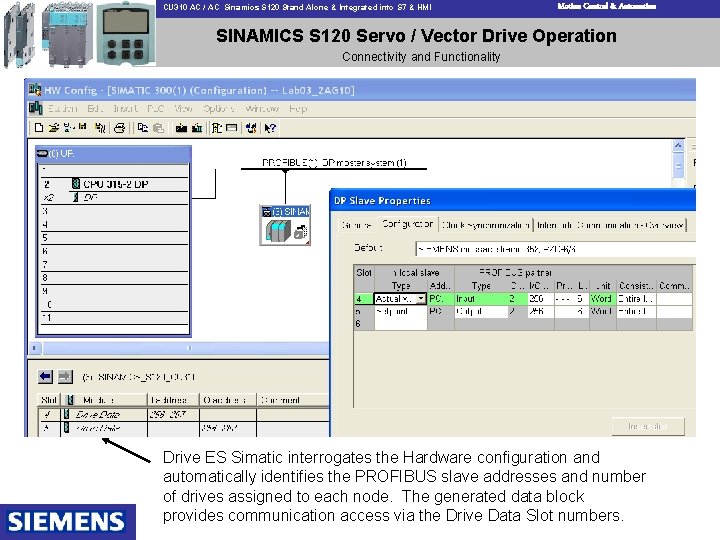Click the Drive Data module in slot 4
The height and width of the screenshot is (540, 720).
105,415
